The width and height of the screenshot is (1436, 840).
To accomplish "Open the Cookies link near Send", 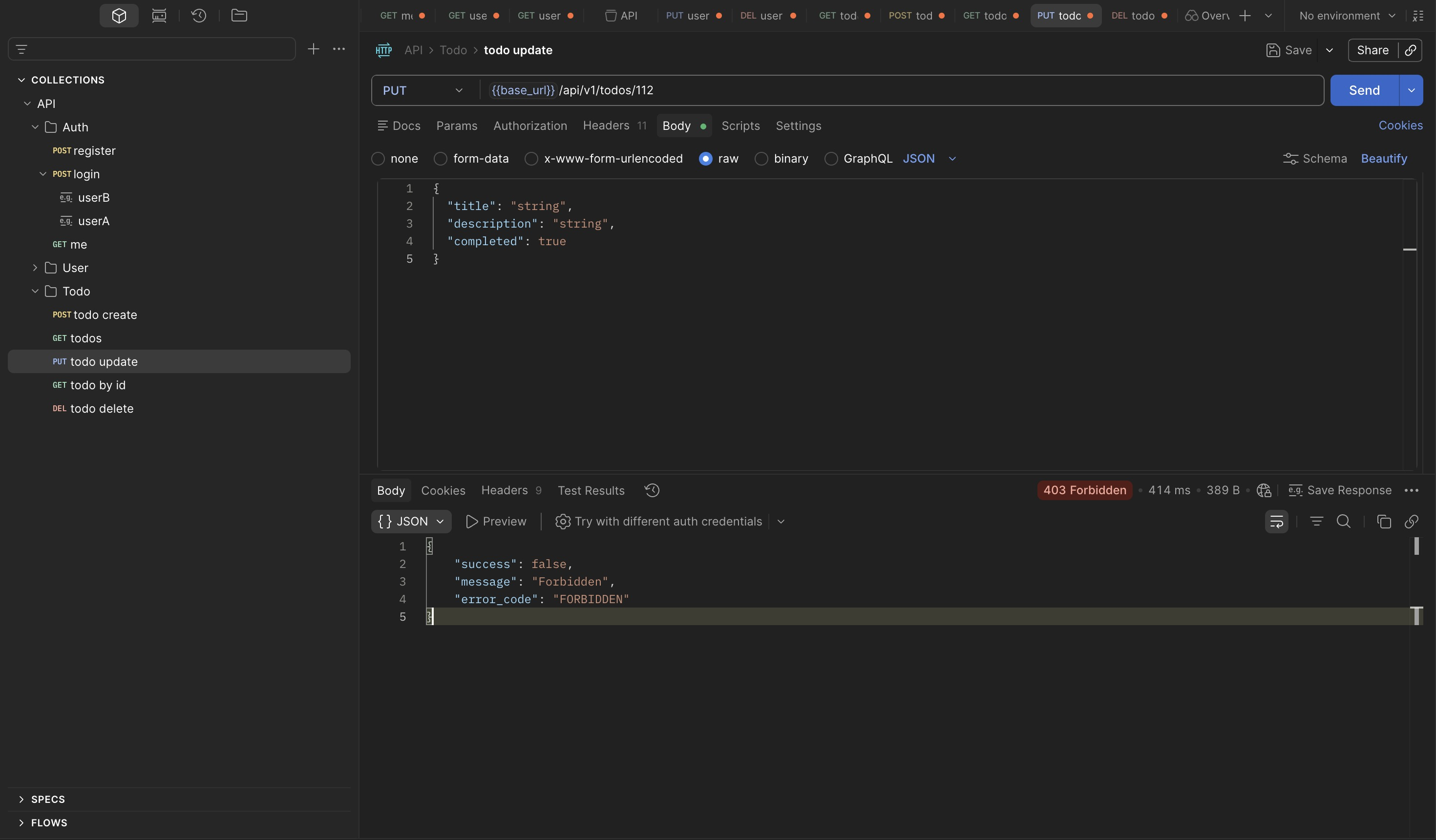I will coord(1400,126).
